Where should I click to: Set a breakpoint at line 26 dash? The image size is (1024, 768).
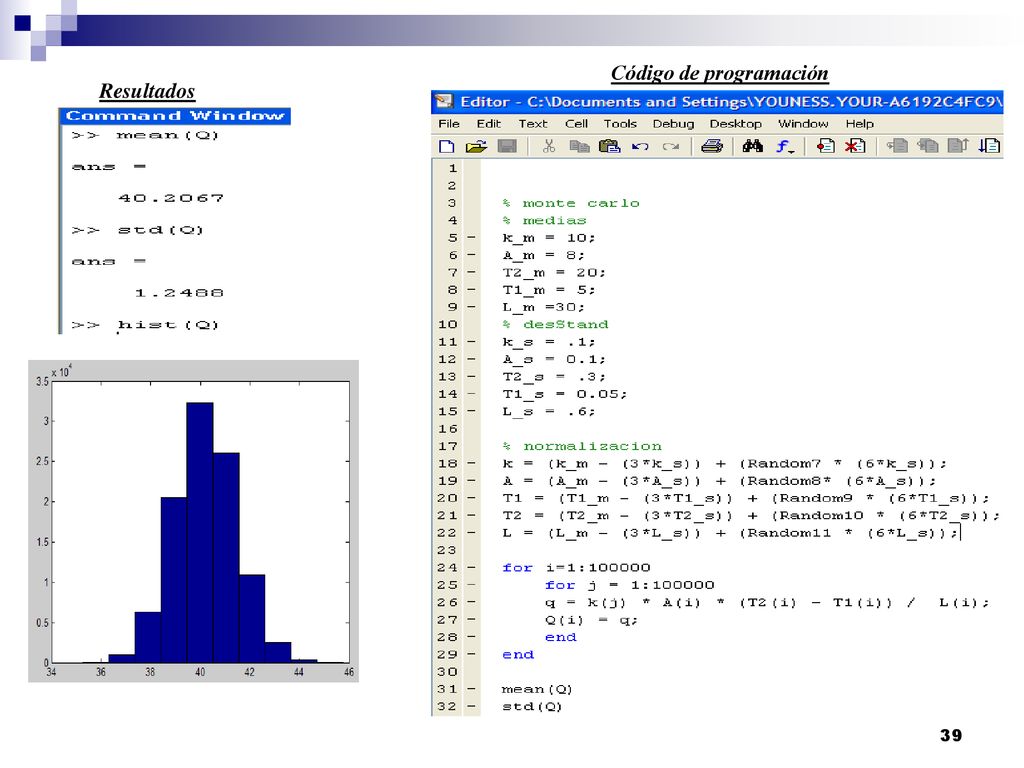click(472, 602)
